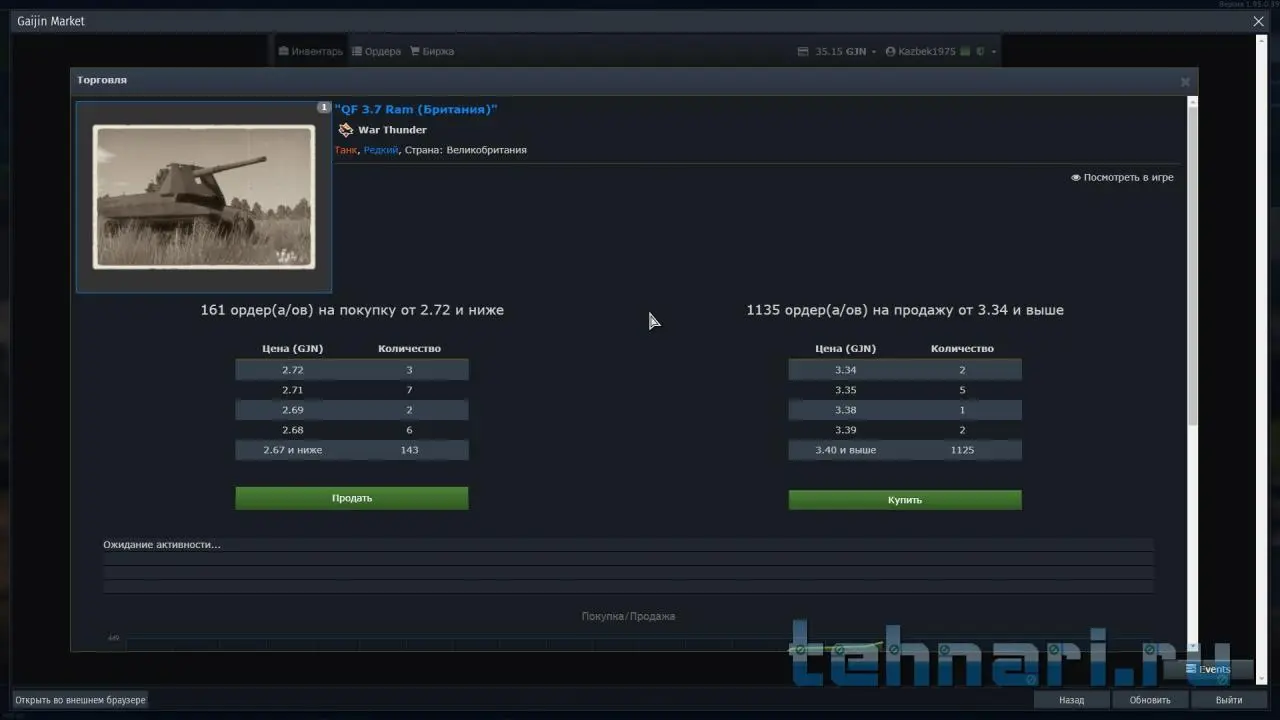This screenshot has width=1280, height=720.
Task: Click the Редкий rarity tag link
Action: point(381,150)
